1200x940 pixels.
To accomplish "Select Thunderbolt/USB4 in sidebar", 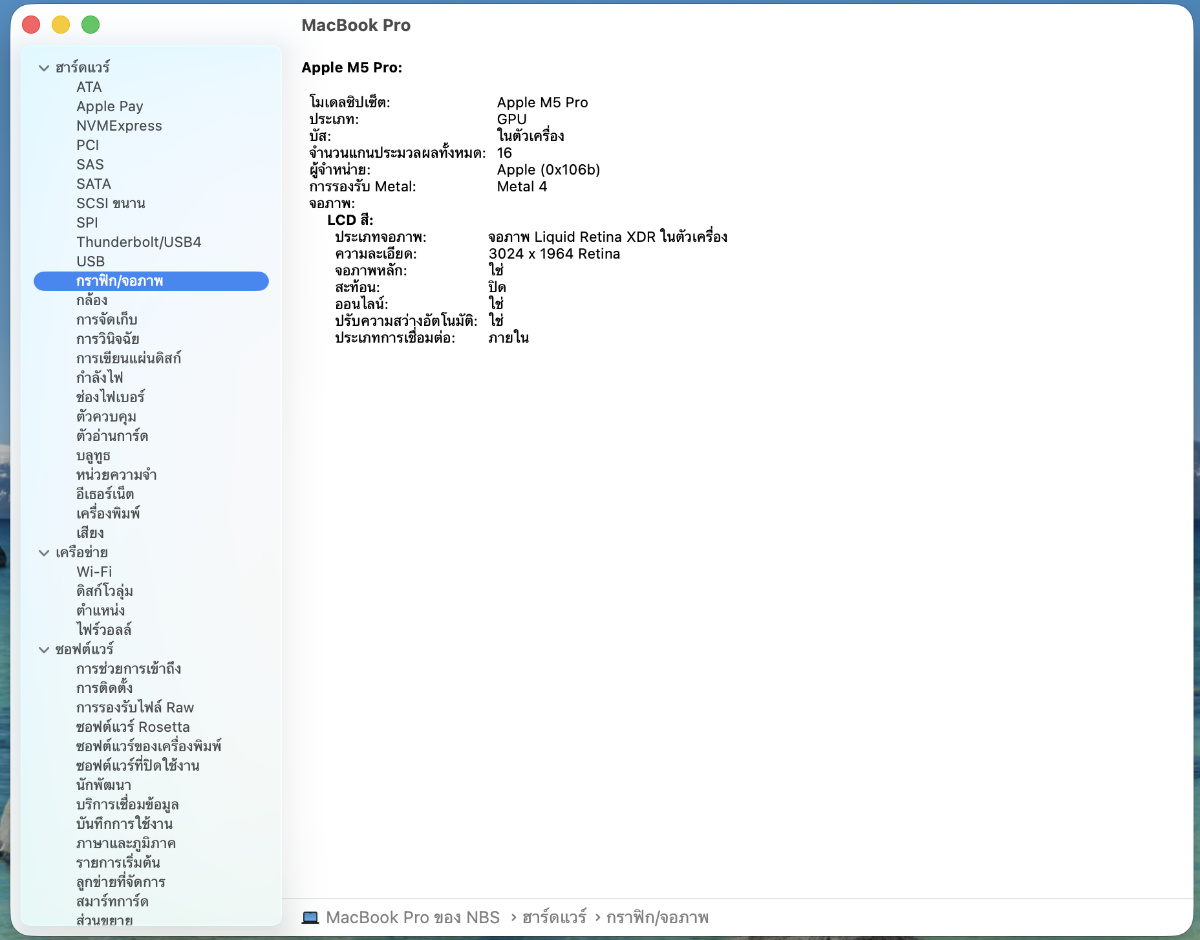I will click(138, 242).
